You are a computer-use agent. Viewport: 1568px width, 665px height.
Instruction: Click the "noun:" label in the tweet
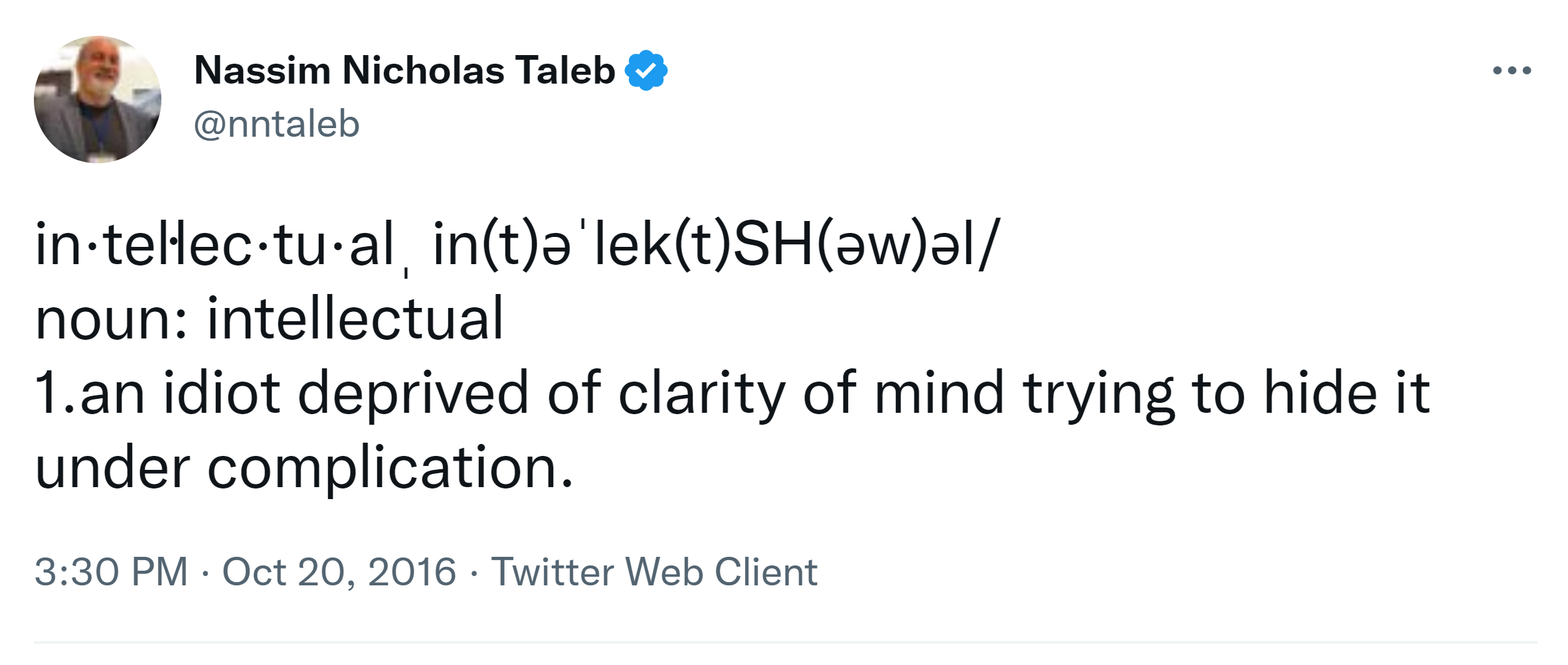[x=112, y=319]
